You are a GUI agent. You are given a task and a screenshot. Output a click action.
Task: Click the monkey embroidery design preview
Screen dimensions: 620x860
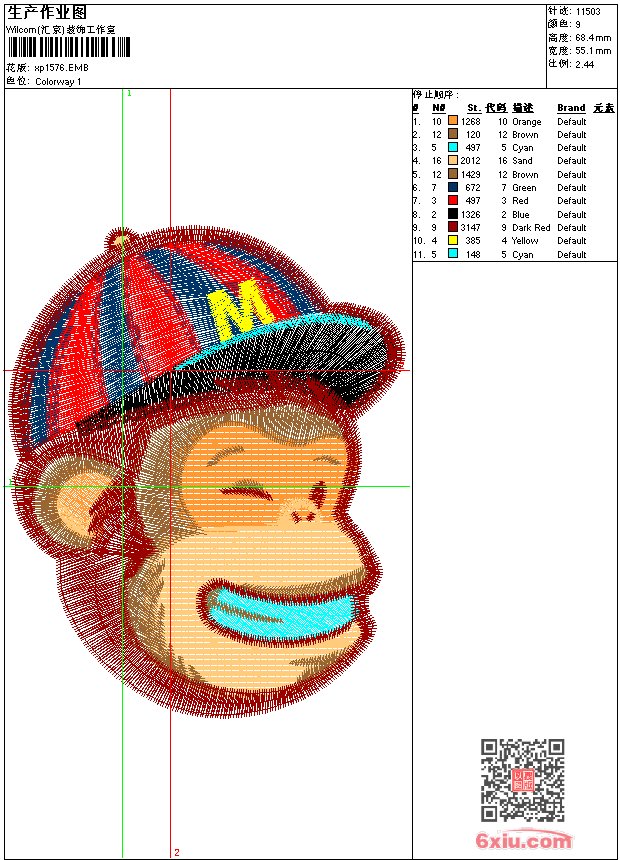(x=207, y=472)
